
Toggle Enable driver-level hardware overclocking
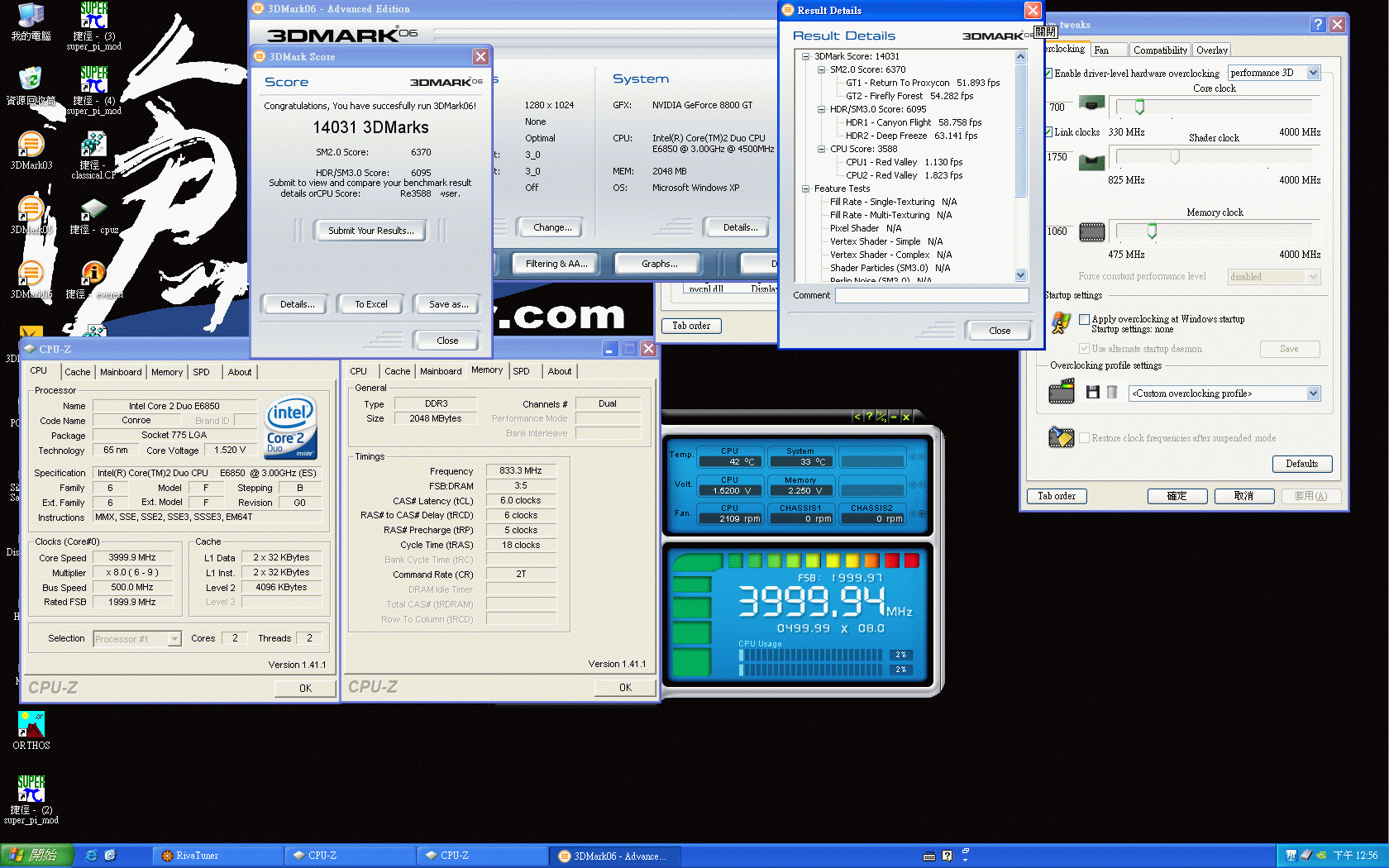click(1049, 74)
